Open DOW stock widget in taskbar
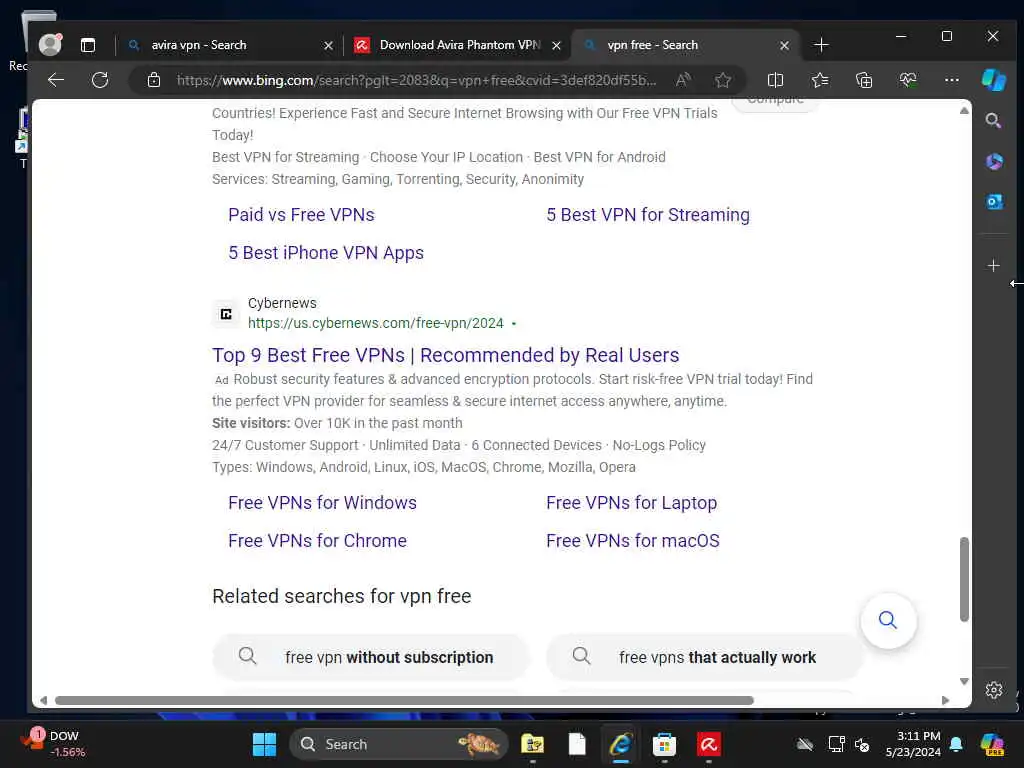The height and width of the screenshot is (768, 1024). [52, 744]
